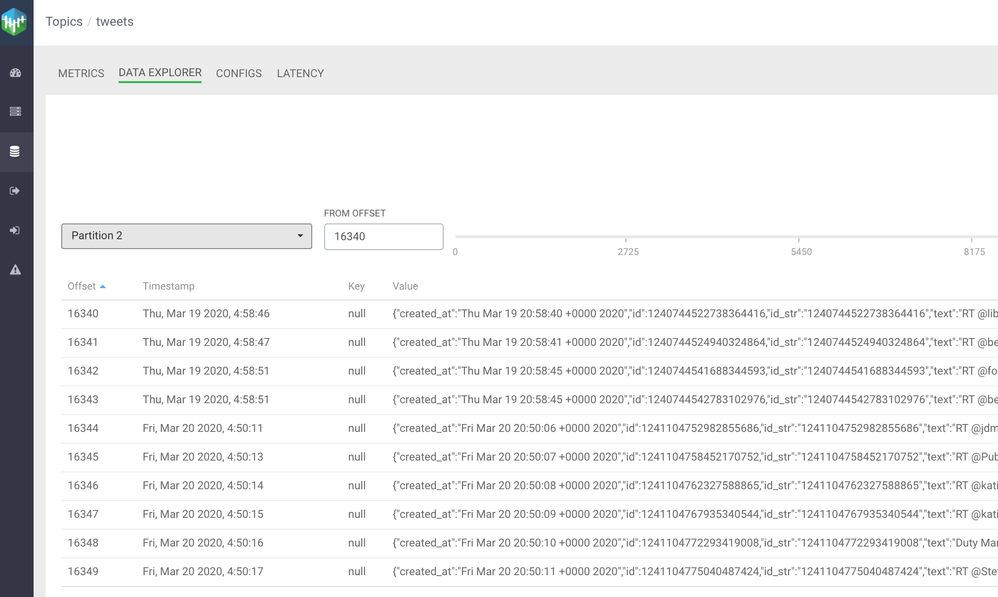Select offset 16342 cell
This screenshot has height=597, width=998.
83,371
